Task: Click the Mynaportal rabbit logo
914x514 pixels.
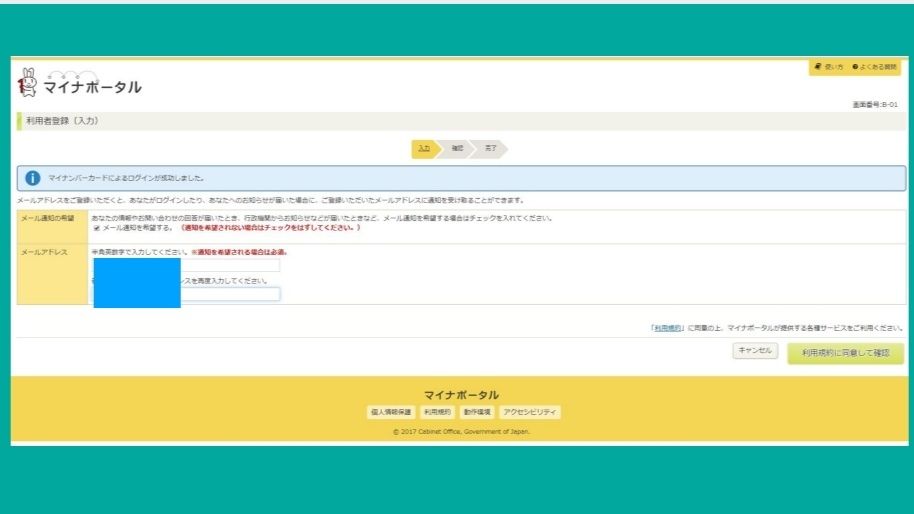Action: pos(27,83)
